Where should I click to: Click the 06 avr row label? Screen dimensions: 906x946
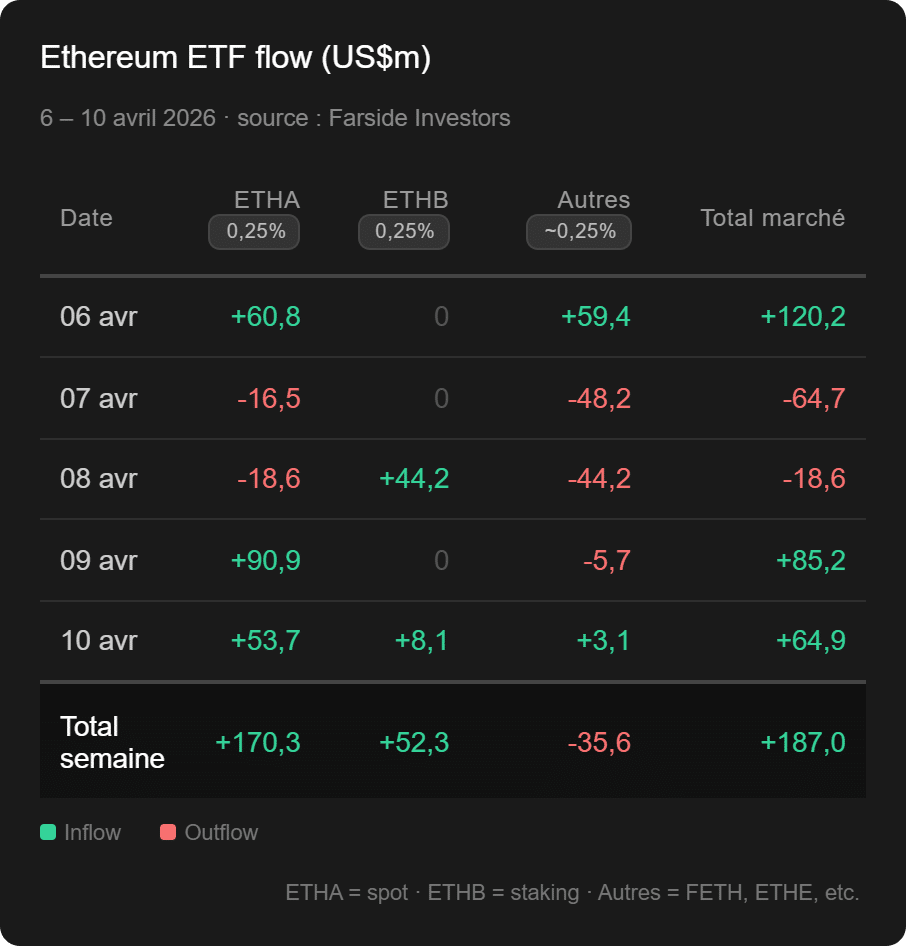coord(99,317)
